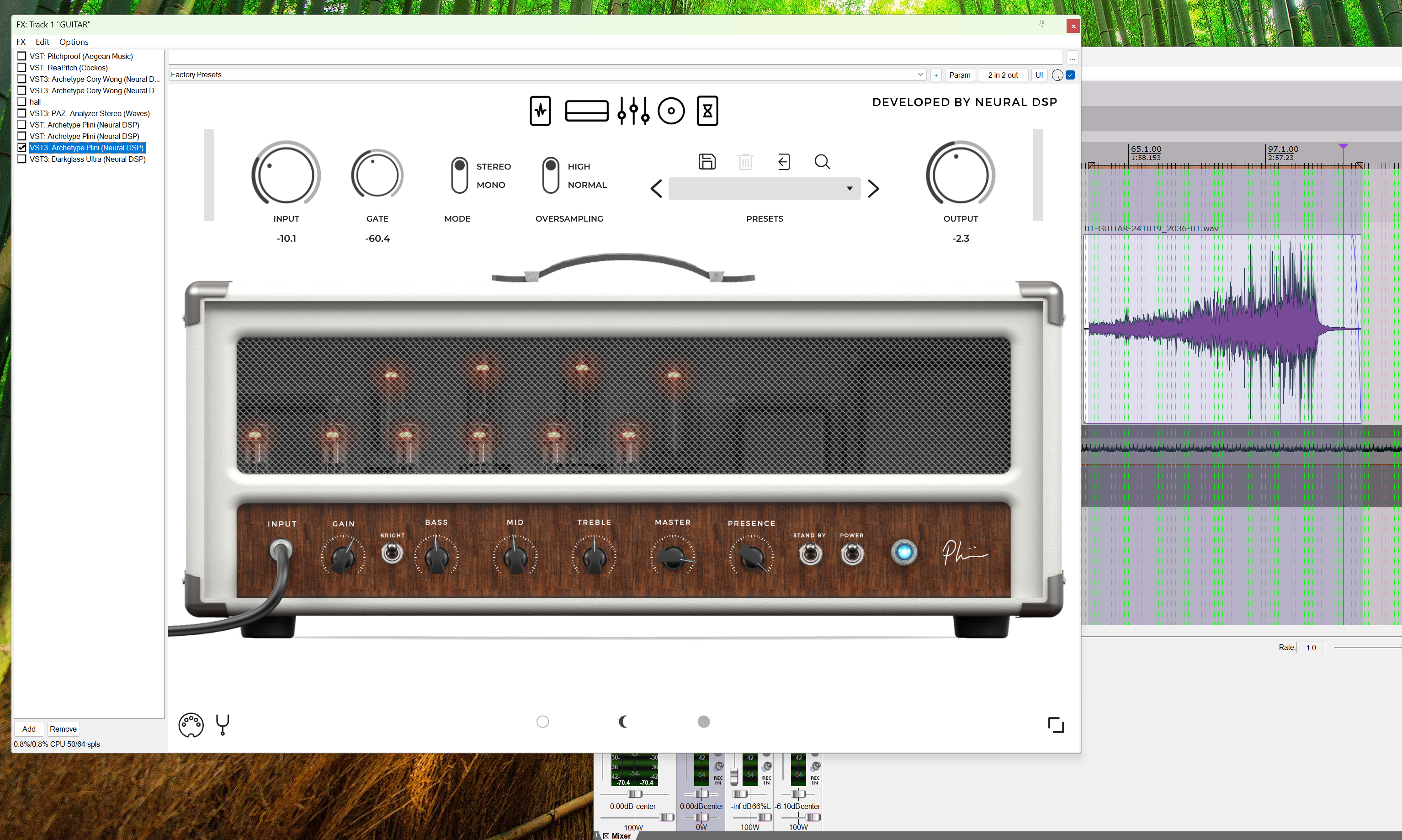
Task: Open the MIDI mappings connector icon
Action: click(x=191, y=724)
